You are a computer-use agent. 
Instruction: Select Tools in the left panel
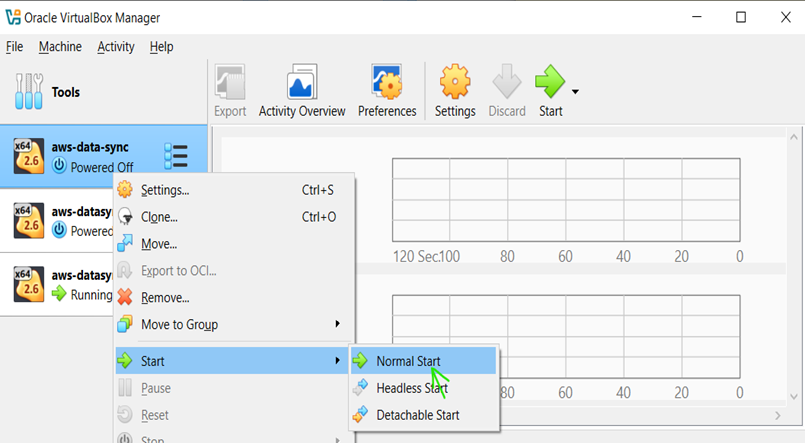click(x=103, y=92)
